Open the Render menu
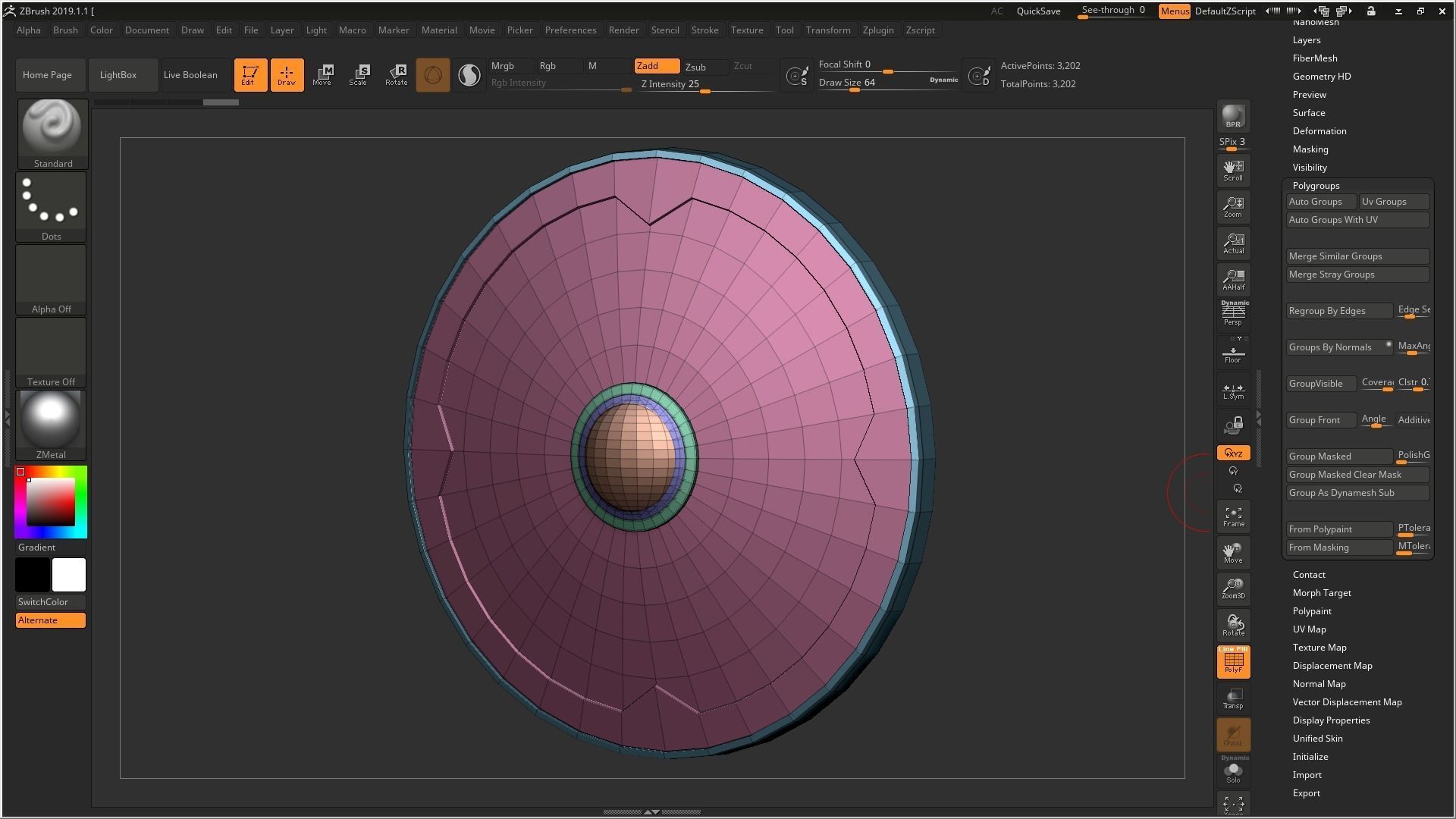The width and height of the screenshot is (1456, 819). point(623,30)
